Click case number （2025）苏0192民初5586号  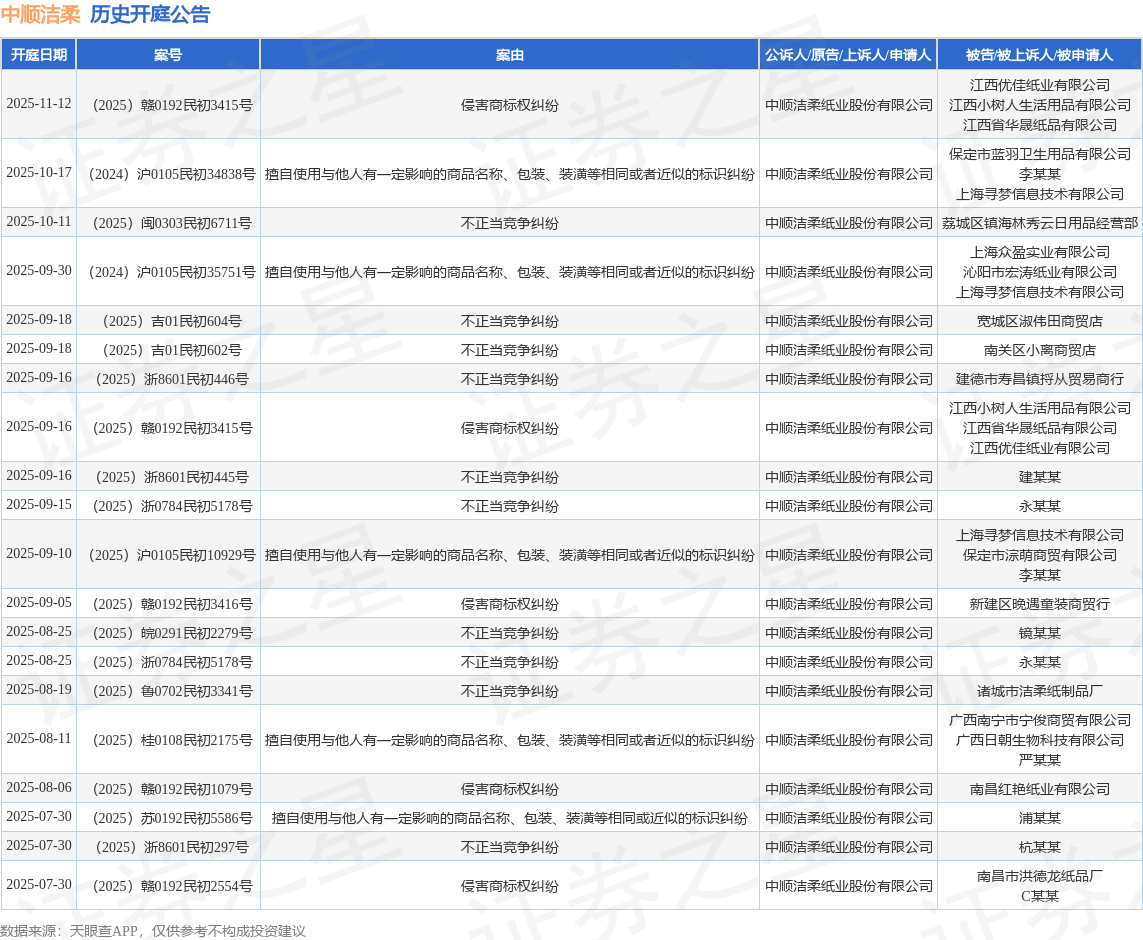pos(168,818)
